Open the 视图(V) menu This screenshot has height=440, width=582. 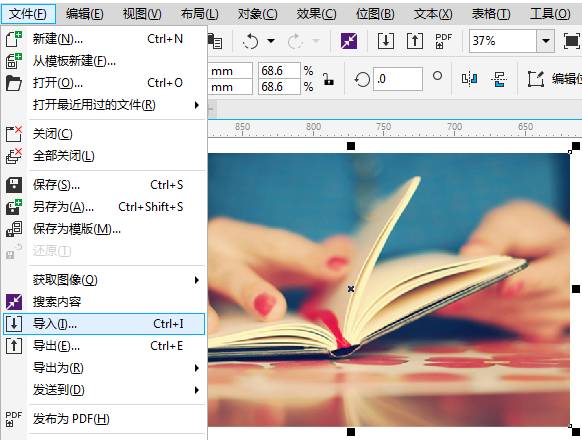coord(142,14)
